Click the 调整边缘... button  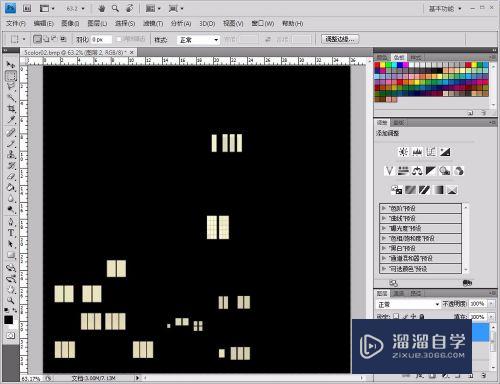pyautogui.click(x=340, y=39)
